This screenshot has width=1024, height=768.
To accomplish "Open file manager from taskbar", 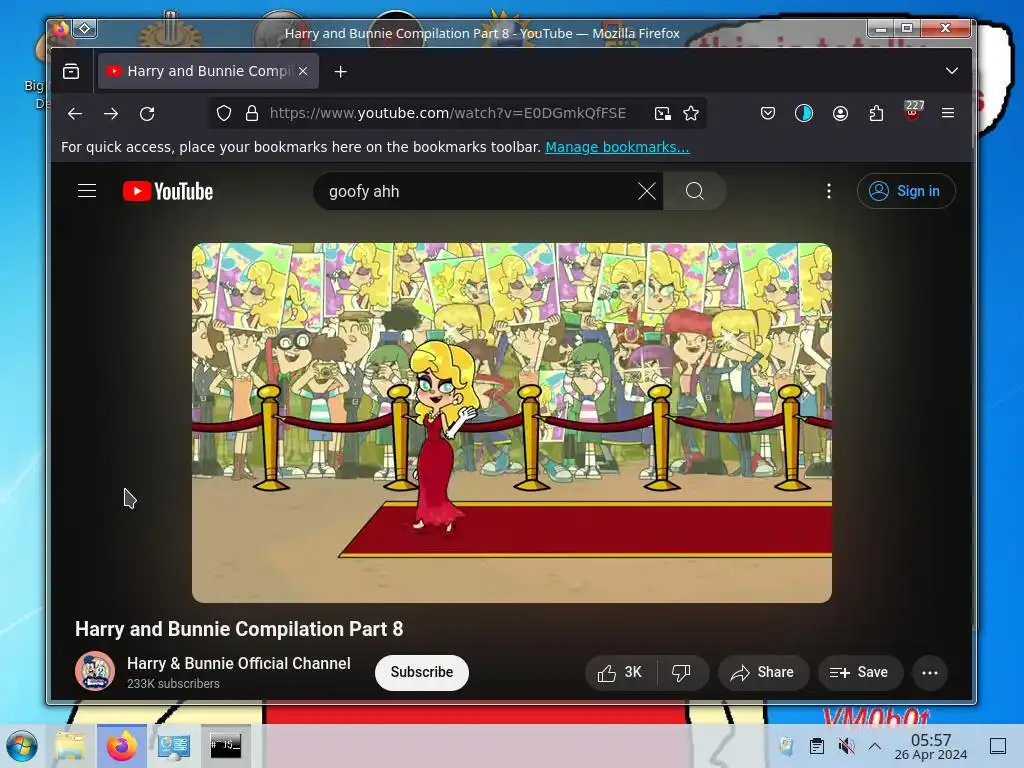I will 70,746.
